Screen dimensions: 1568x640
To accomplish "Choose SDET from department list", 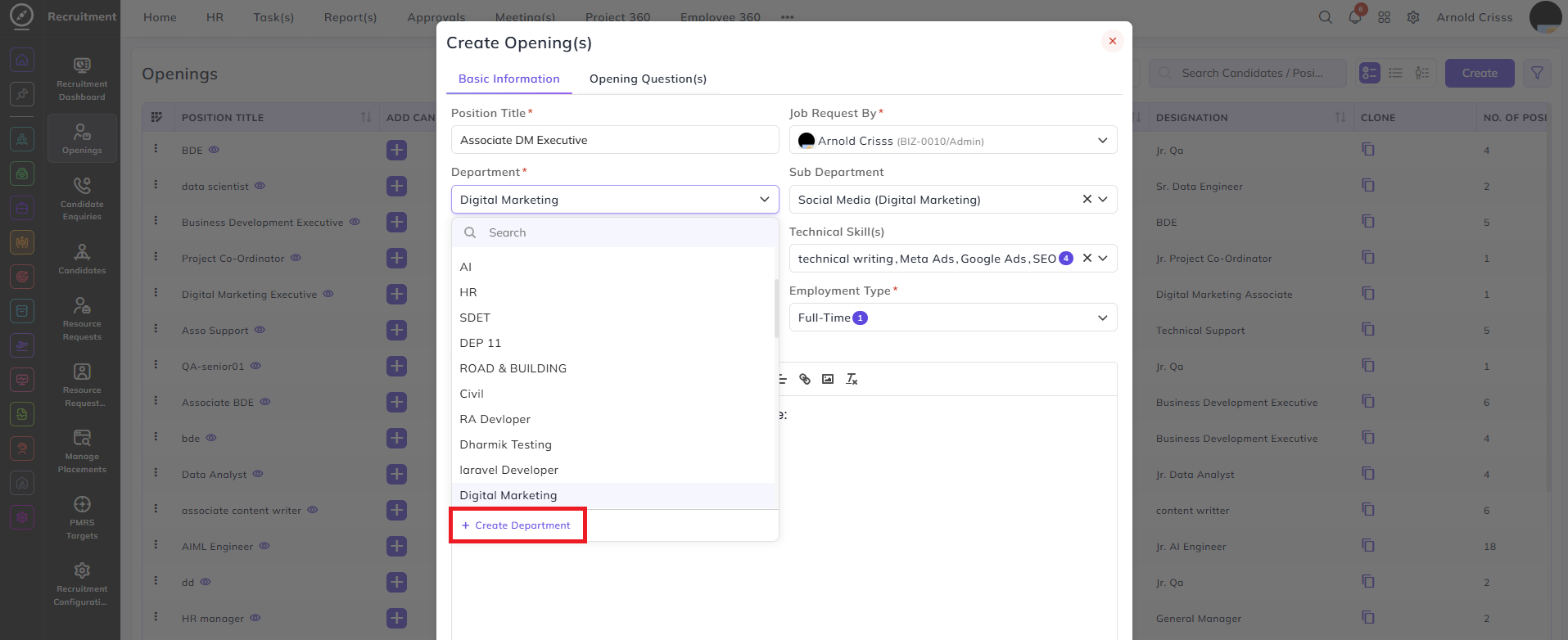I will click(612, 318).
